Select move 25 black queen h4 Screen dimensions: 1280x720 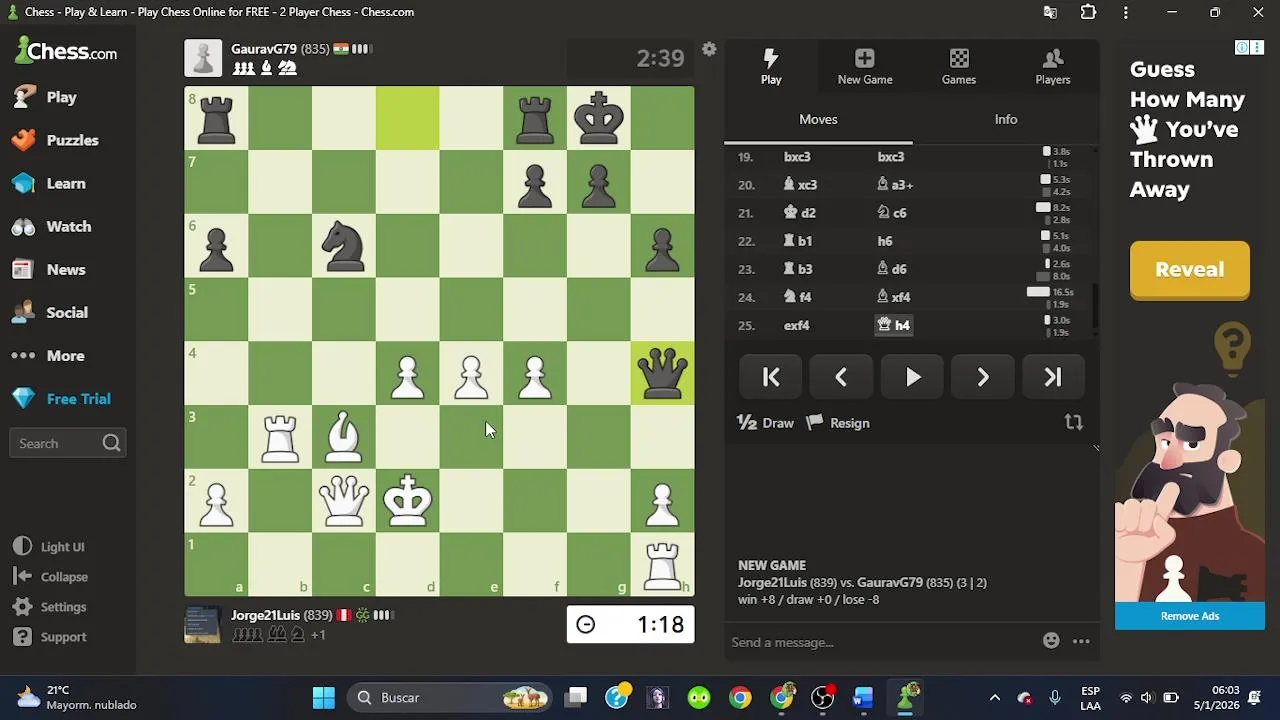893,325
